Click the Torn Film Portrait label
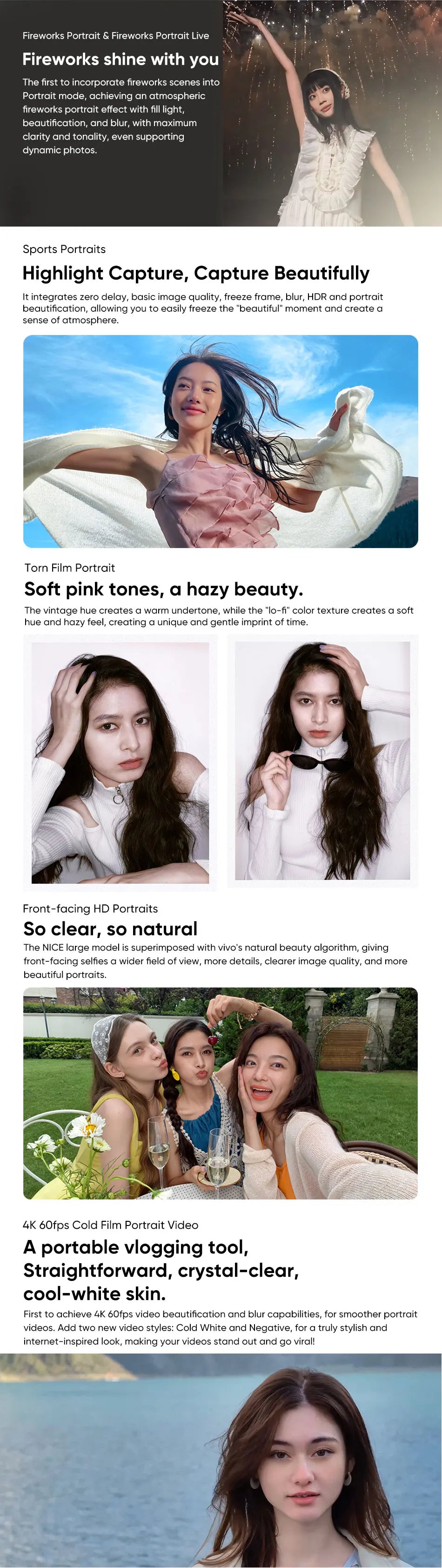Image resolution: width=442 pixels, height=1568 pixels. [x=69, y=567]
